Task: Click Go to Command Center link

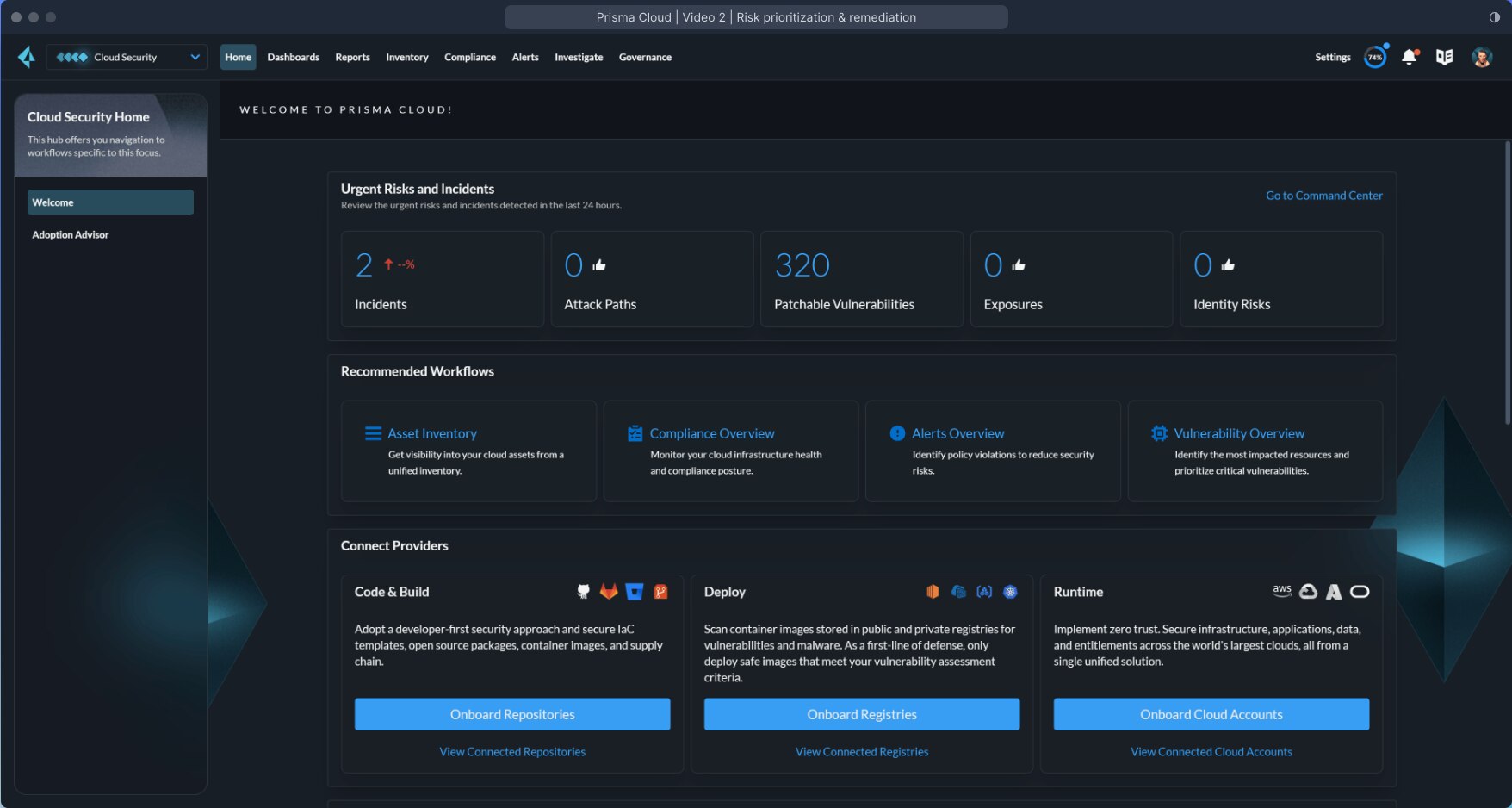Action: 1323,196
